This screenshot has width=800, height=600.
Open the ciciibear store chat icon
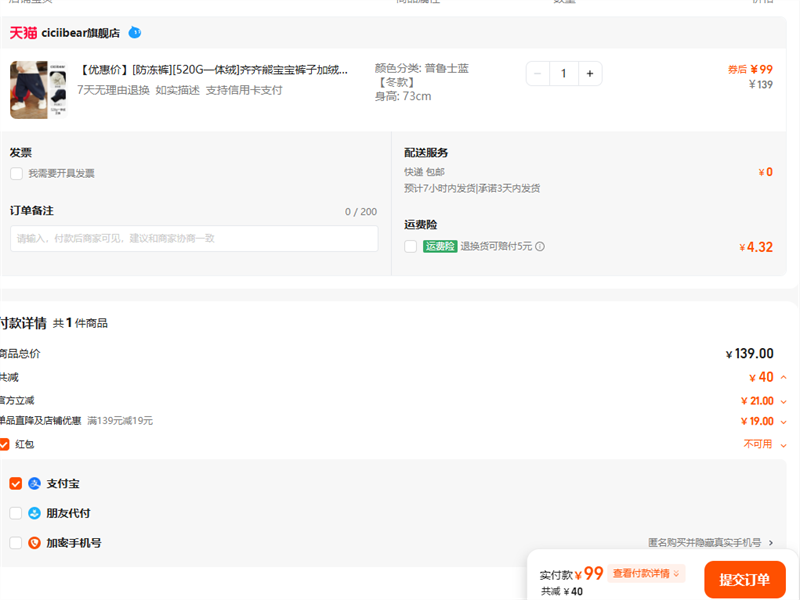tap(135, 33)
